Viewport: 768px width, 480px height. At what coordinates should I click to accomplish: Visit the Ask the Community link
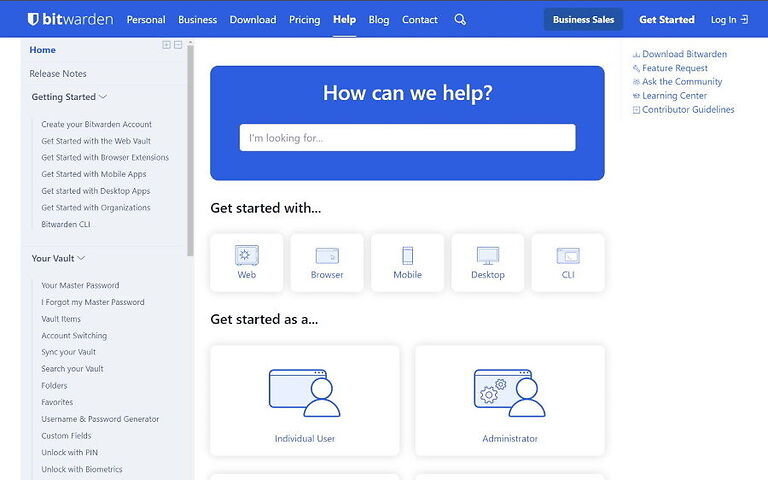[682, 82]
